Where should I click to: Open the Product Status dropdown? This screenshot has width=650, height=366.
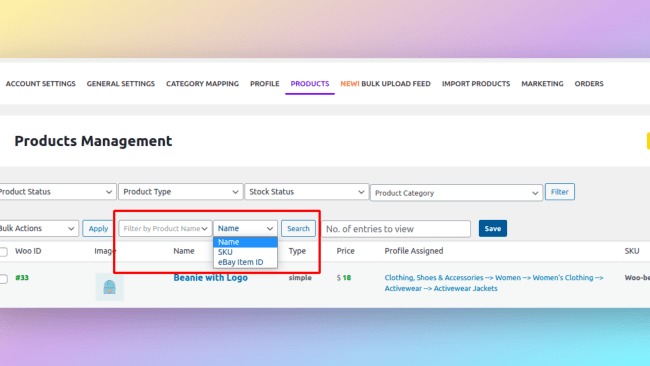coord(57,192)
